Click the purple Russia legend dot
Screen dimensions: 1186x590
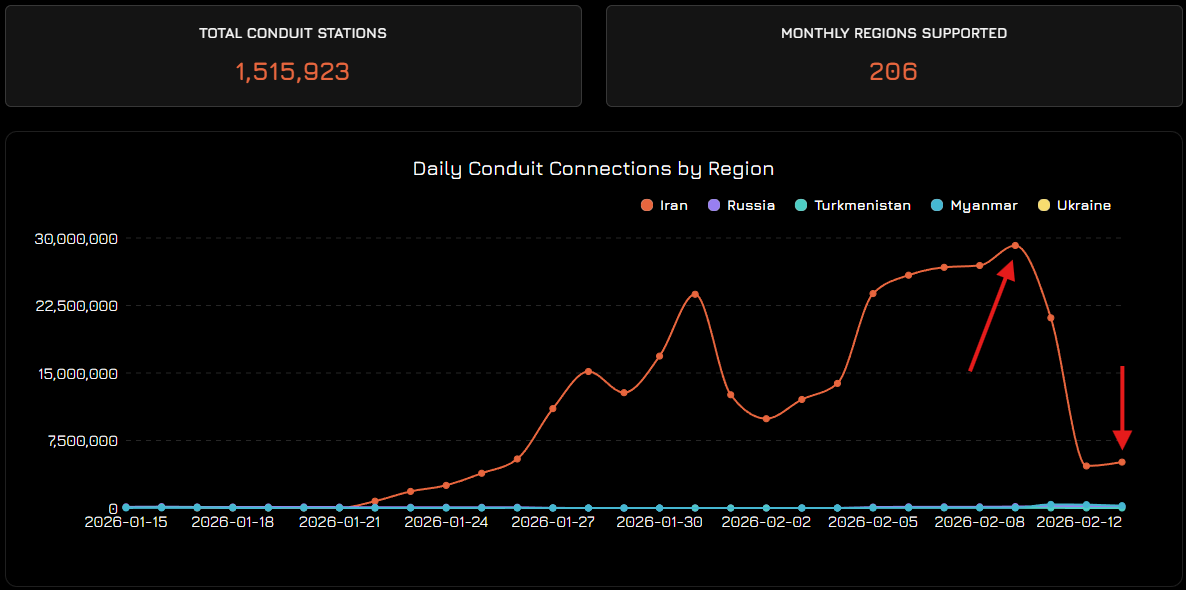coord(716,205)
